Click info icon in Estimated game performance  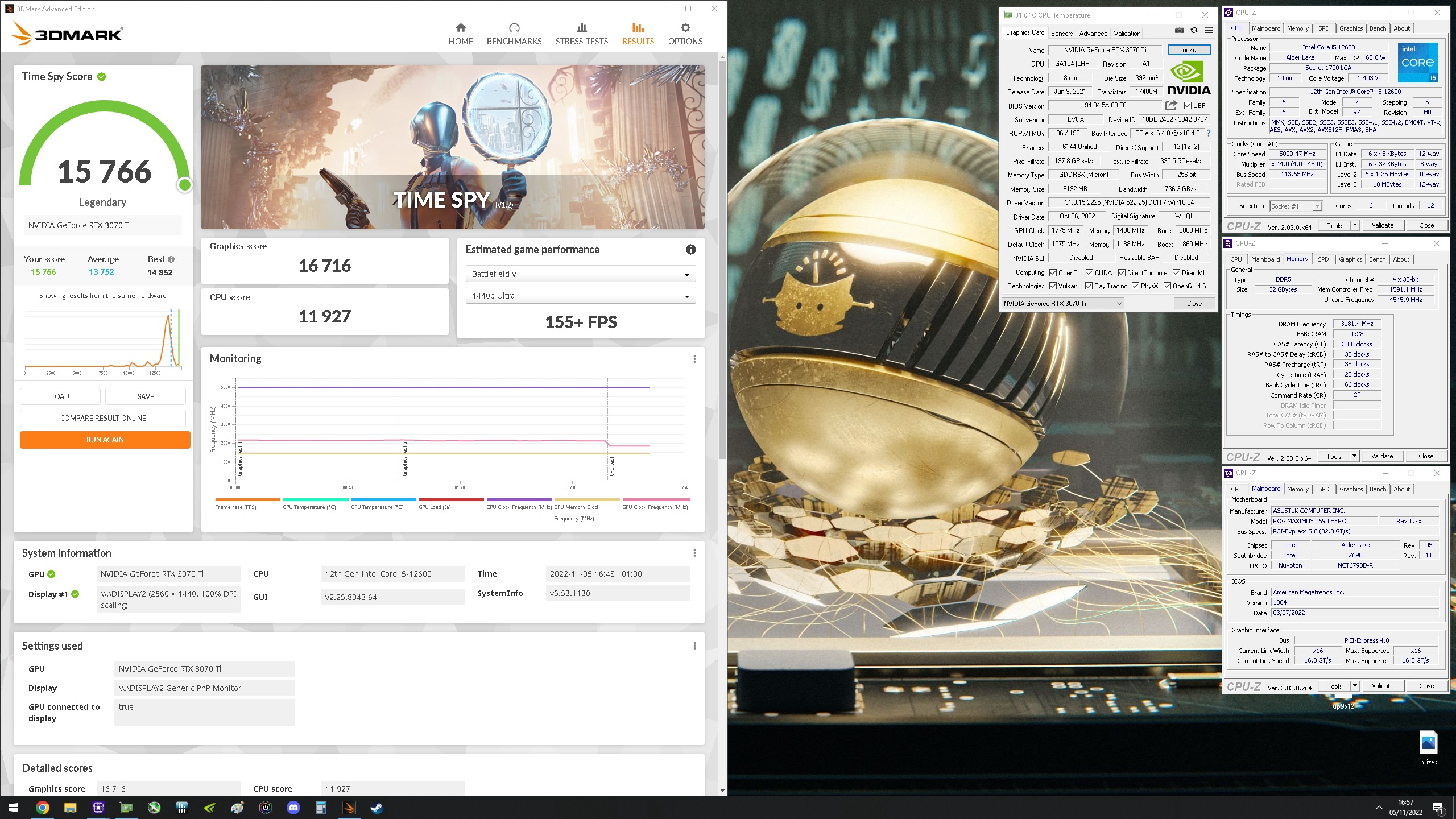(690, 249)
